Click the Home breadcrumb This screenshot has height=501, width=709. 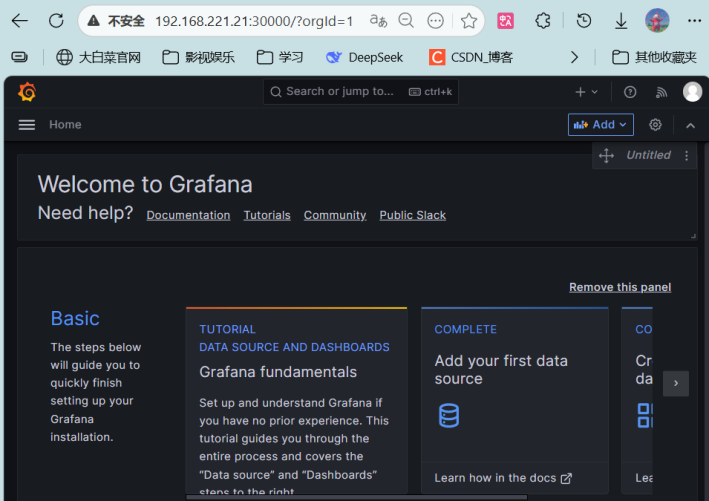click(x=65, y=125)
